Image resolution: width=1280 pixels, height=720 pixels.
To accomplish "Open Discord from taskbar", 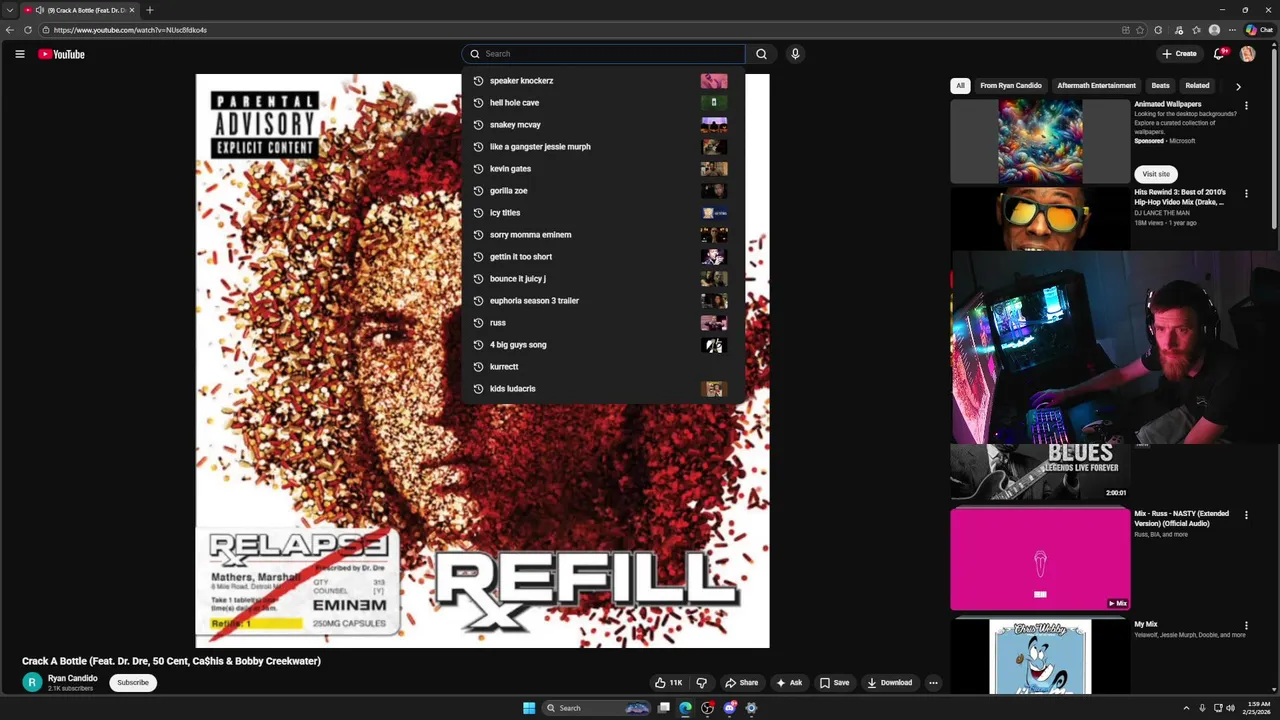I will (x=729, y=708).
